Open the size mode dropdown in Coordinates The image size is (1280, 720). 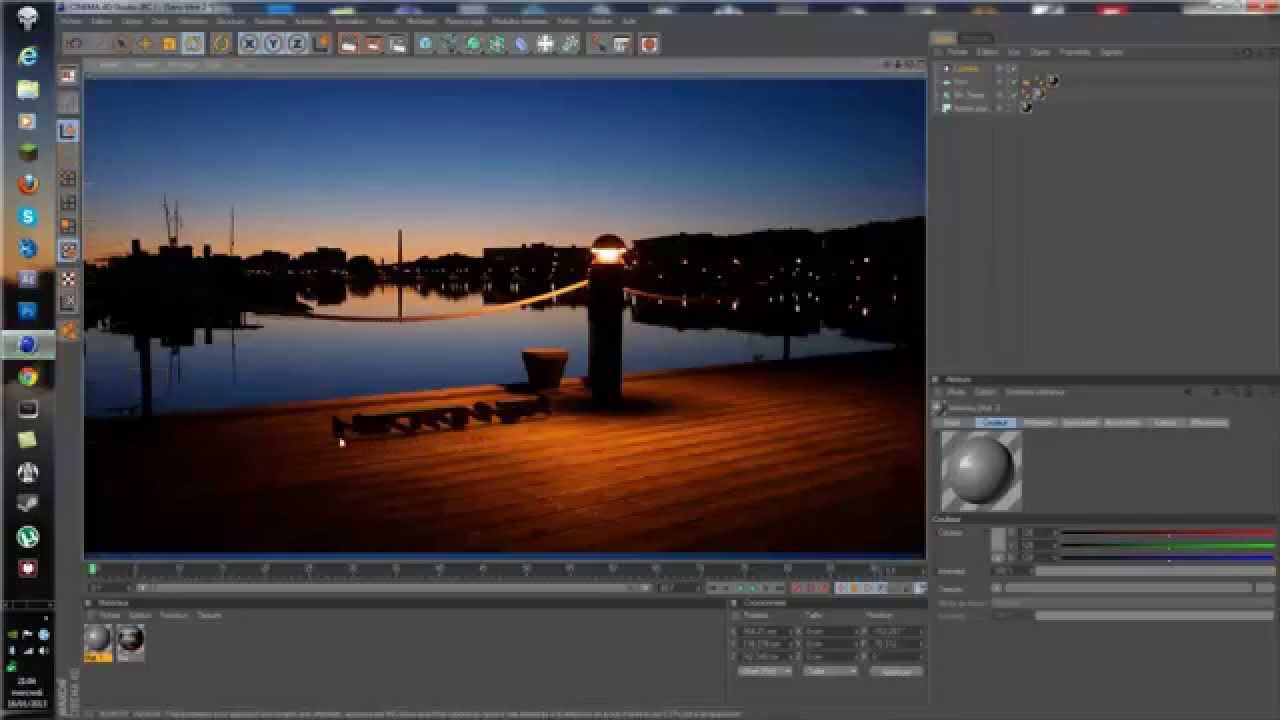click(830, 671)
